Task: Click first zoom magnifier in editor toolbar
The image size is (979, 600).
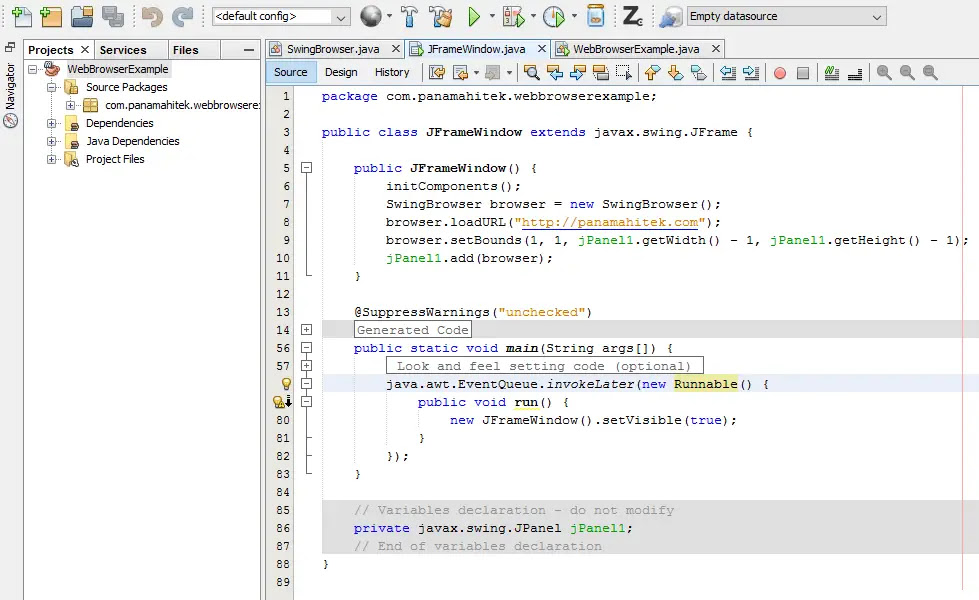Action: [883, 72]
